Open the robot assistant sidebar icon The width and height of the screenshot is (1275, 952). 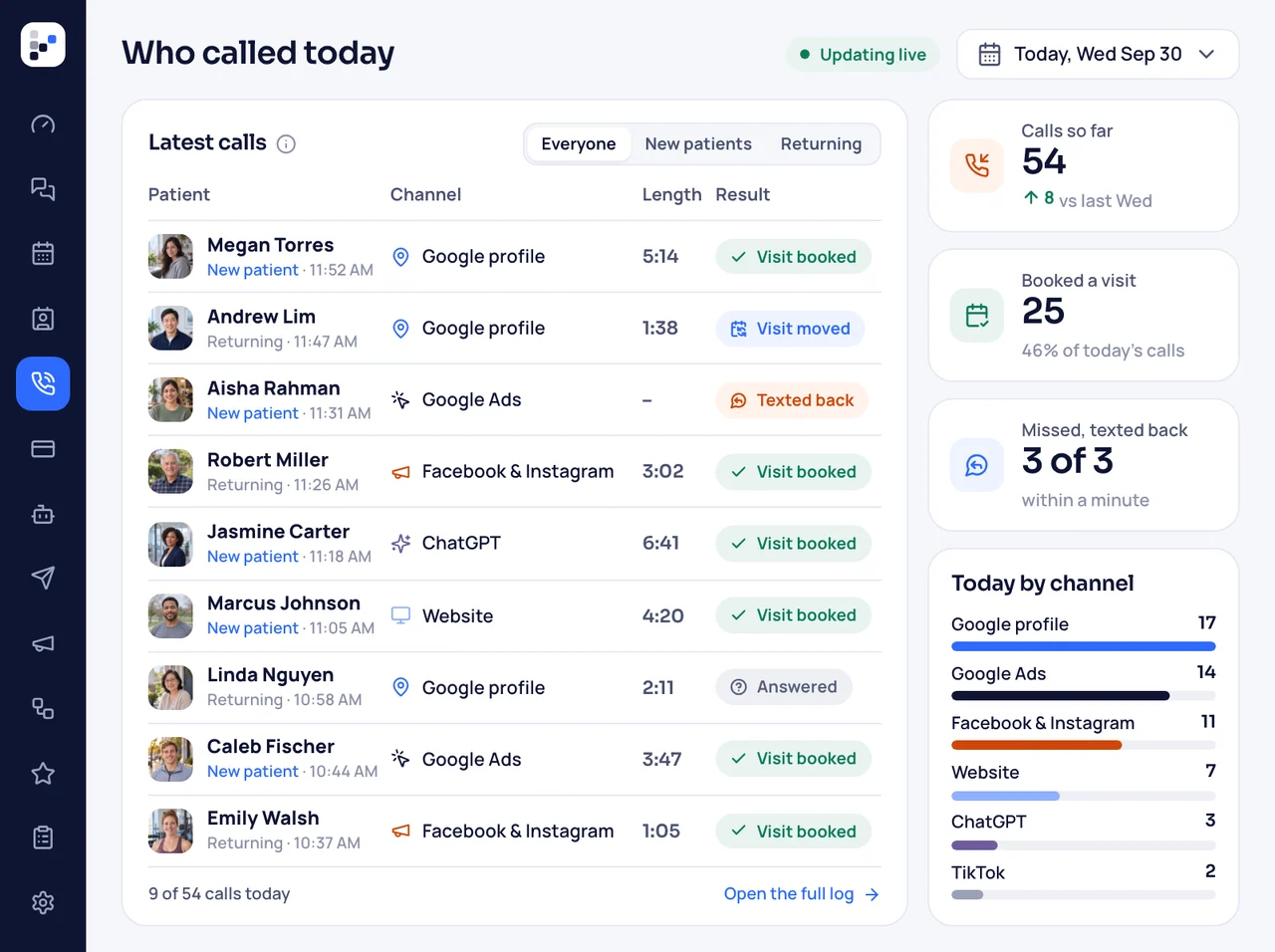(x=43, y=514)
